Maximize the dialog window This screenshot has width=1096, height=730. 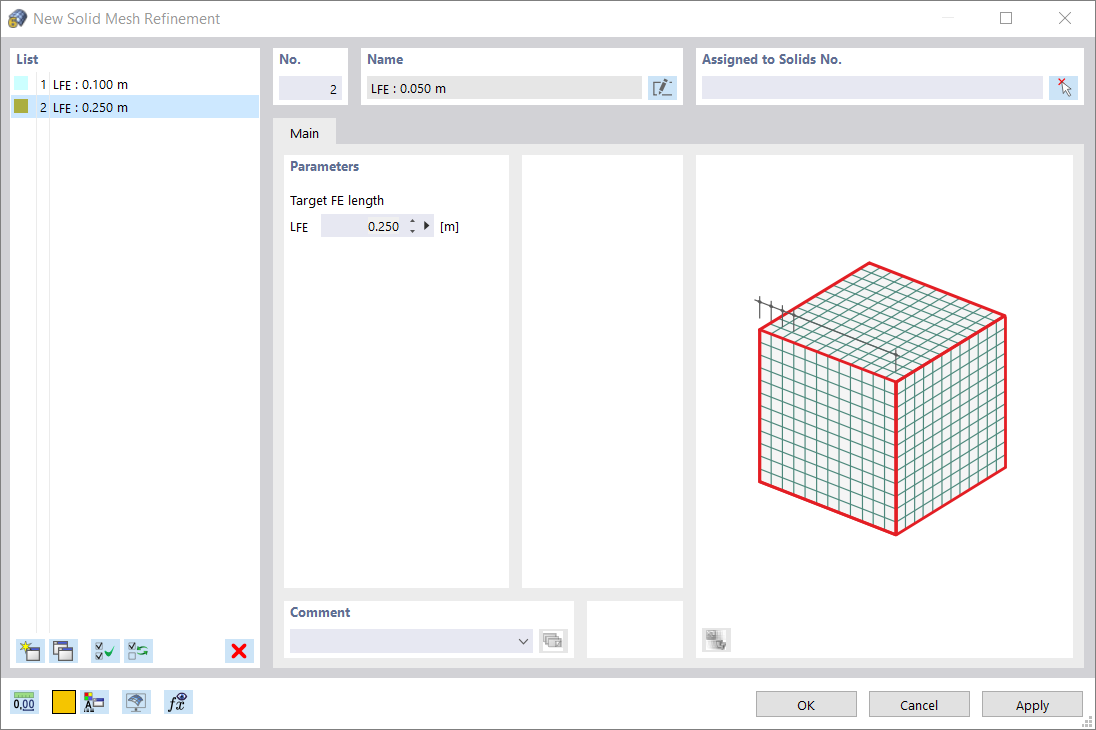(x=1006, y=18)
